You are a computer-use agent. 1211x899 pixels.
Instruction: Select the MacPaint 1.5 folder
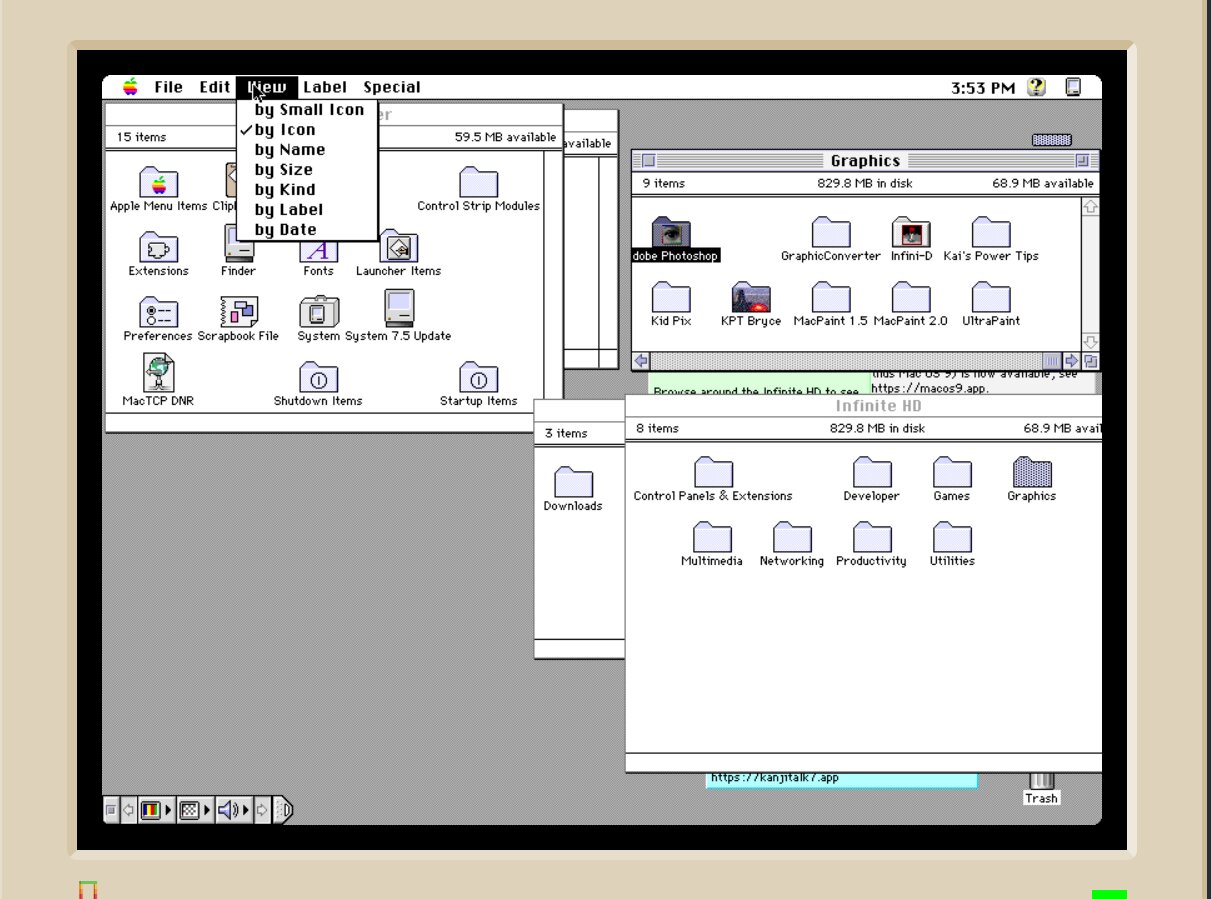pos(831,297)
